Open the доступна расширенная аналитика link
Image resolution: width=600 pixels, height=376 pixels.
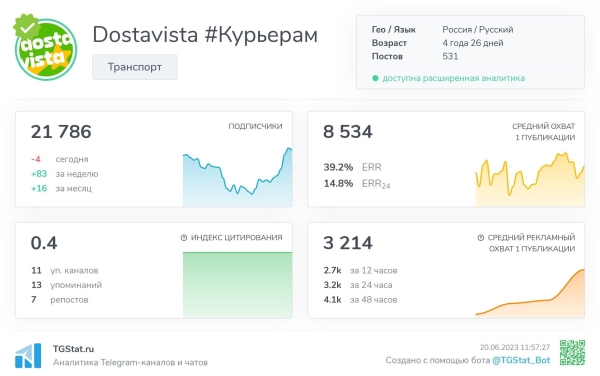[453, 78]
